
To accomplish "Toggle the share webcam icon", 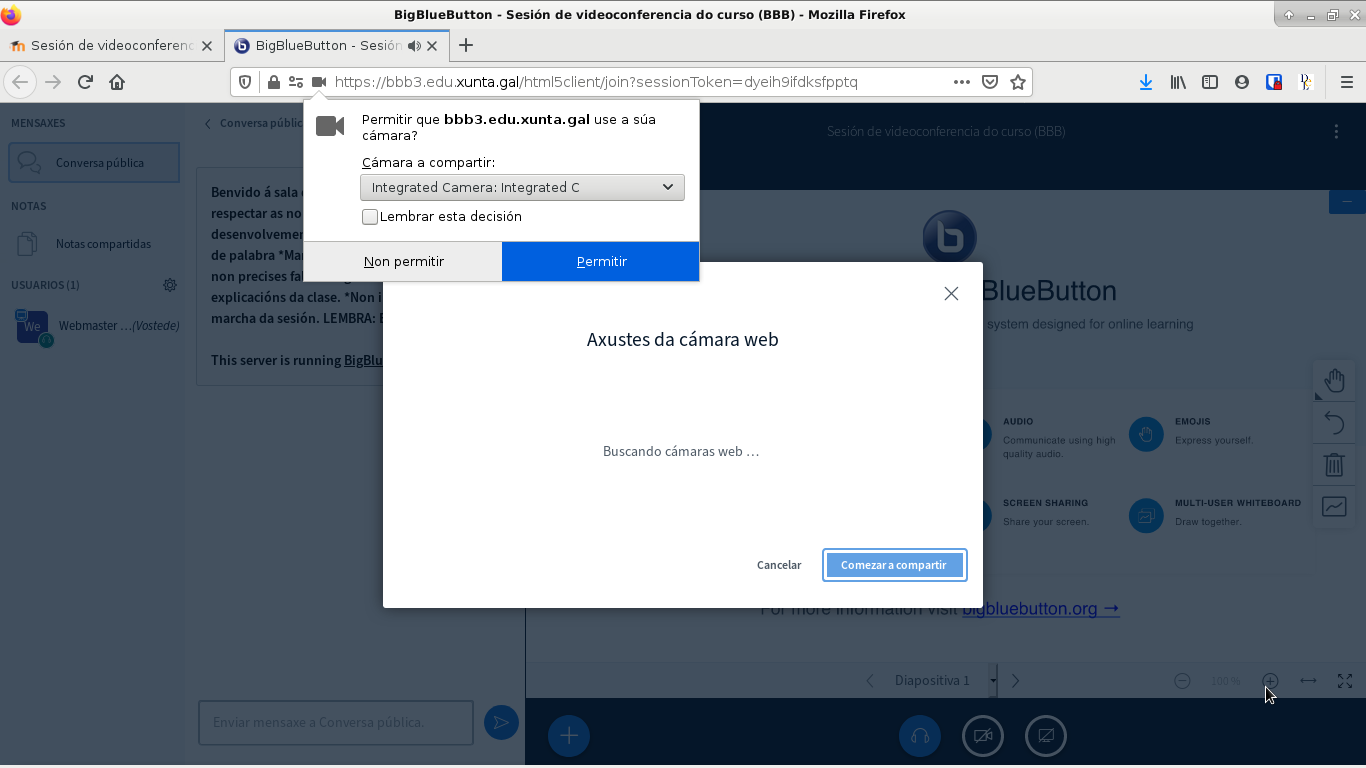I will [982, 737].
